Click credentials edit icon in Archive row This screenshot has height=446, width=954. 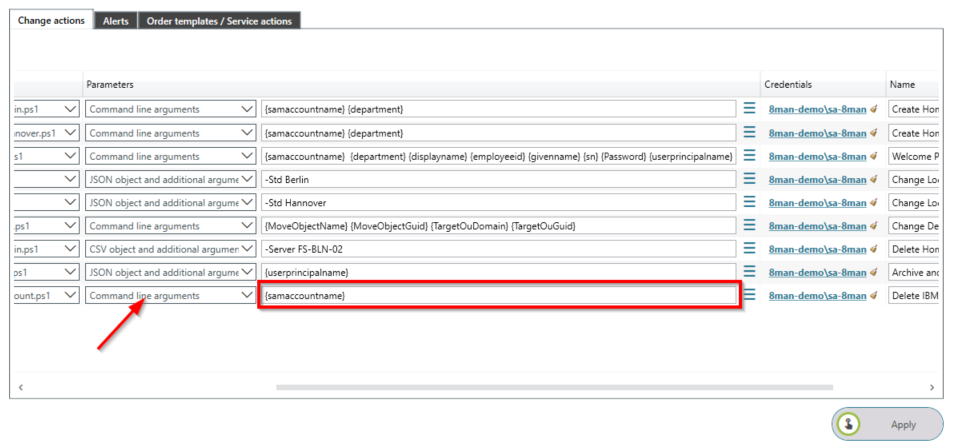point(873,273)
